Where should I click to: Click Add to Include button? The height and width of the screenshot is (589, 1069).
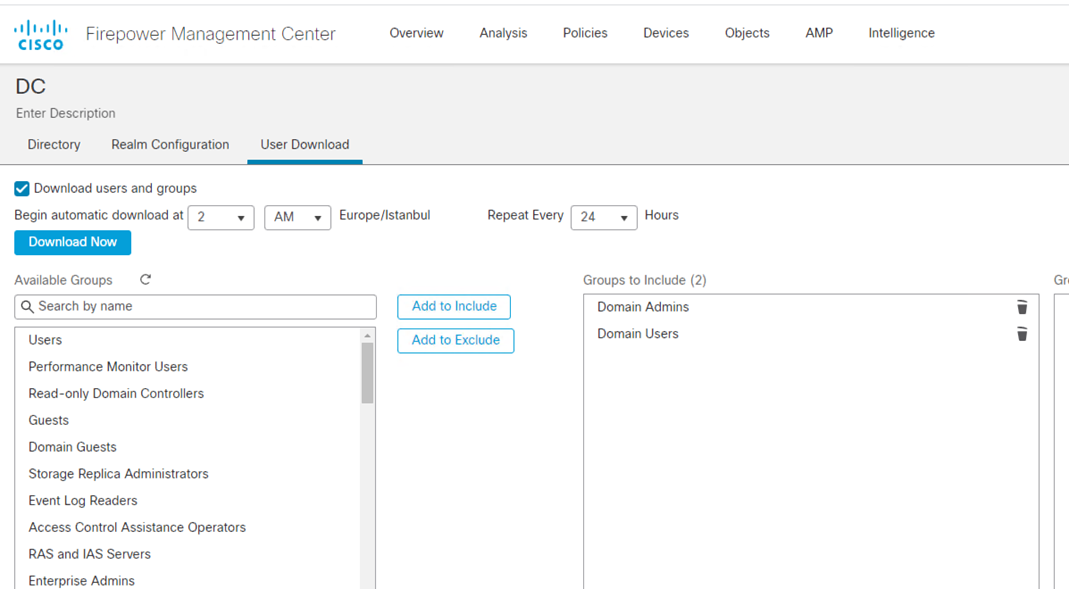pyautogui.click(x=454, y=307)
